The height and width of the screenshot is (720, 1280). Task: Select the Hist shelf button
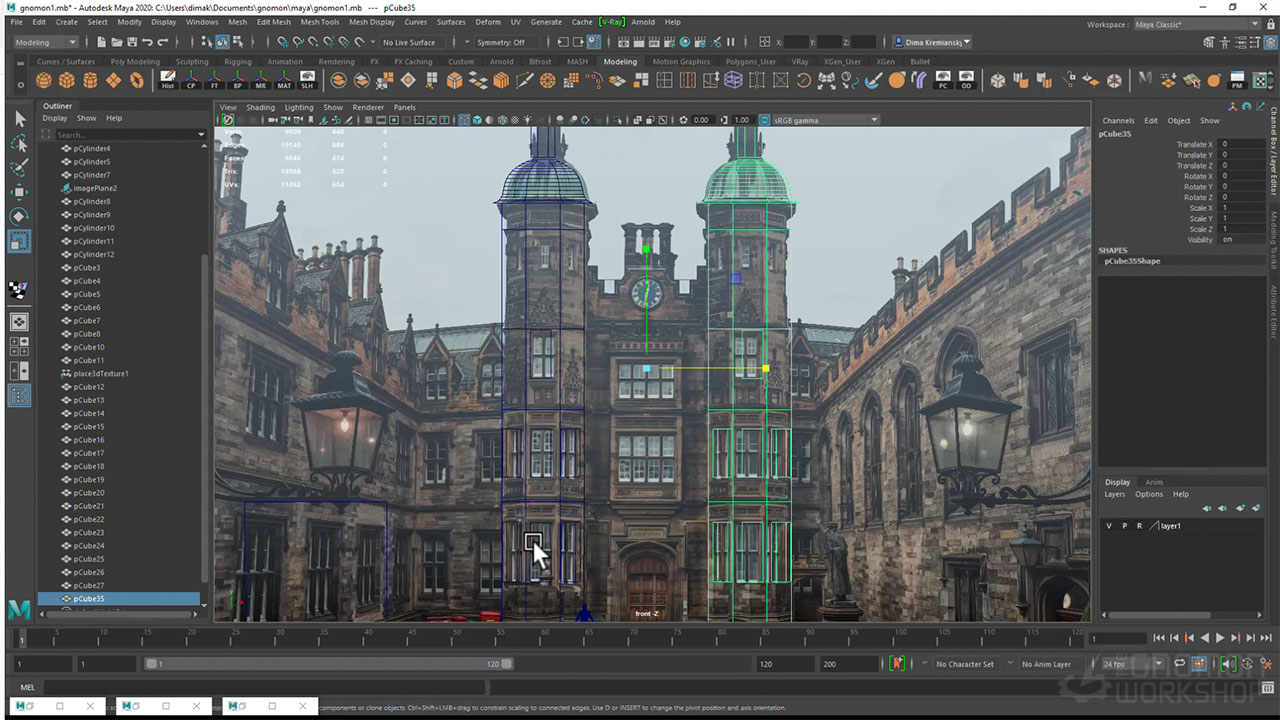pyautogui.click(x=167, y=80)
